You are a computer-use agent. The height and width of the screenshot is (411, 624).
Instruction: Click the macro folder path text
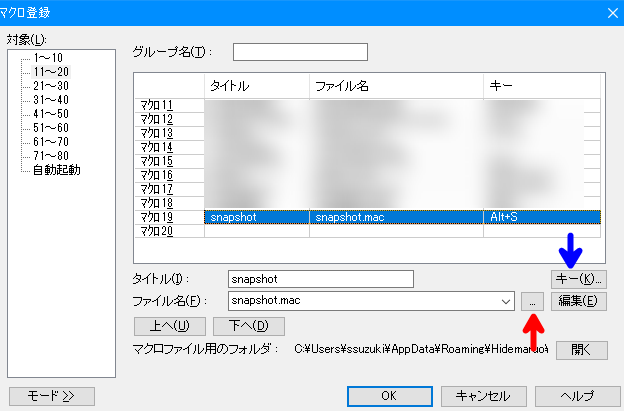[x=421, y=349]
